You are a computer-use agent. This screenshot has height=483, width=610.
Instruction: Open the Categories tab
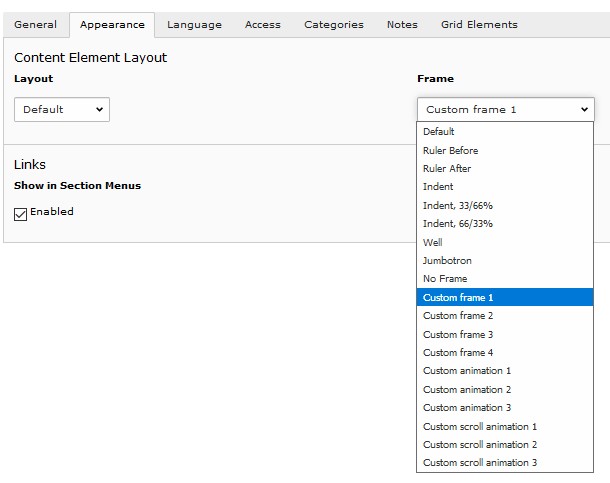click(x=333, y=25)
